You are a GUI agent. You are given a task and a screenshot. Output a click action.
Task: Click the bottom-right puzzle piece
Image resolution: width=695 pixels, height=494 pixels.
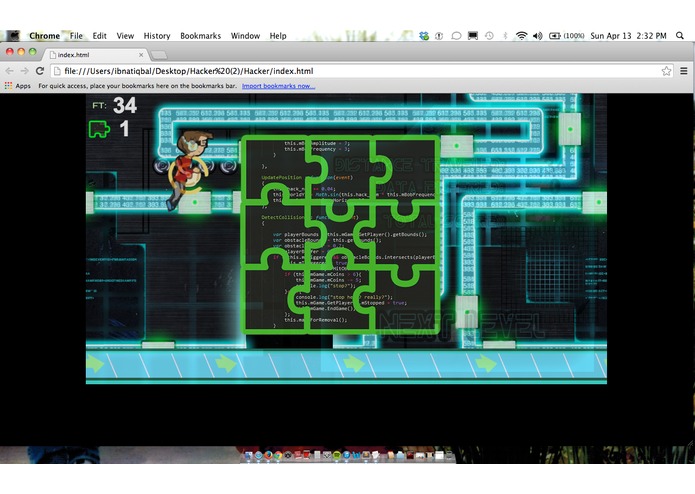point(406,299)
